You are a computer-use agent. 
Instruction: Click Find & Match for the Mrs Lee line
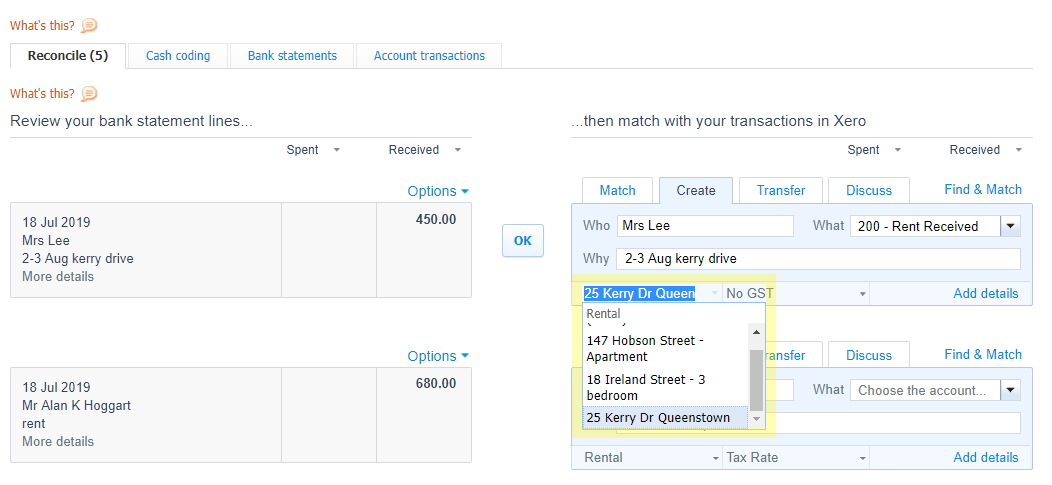click(x=983, y=190)
